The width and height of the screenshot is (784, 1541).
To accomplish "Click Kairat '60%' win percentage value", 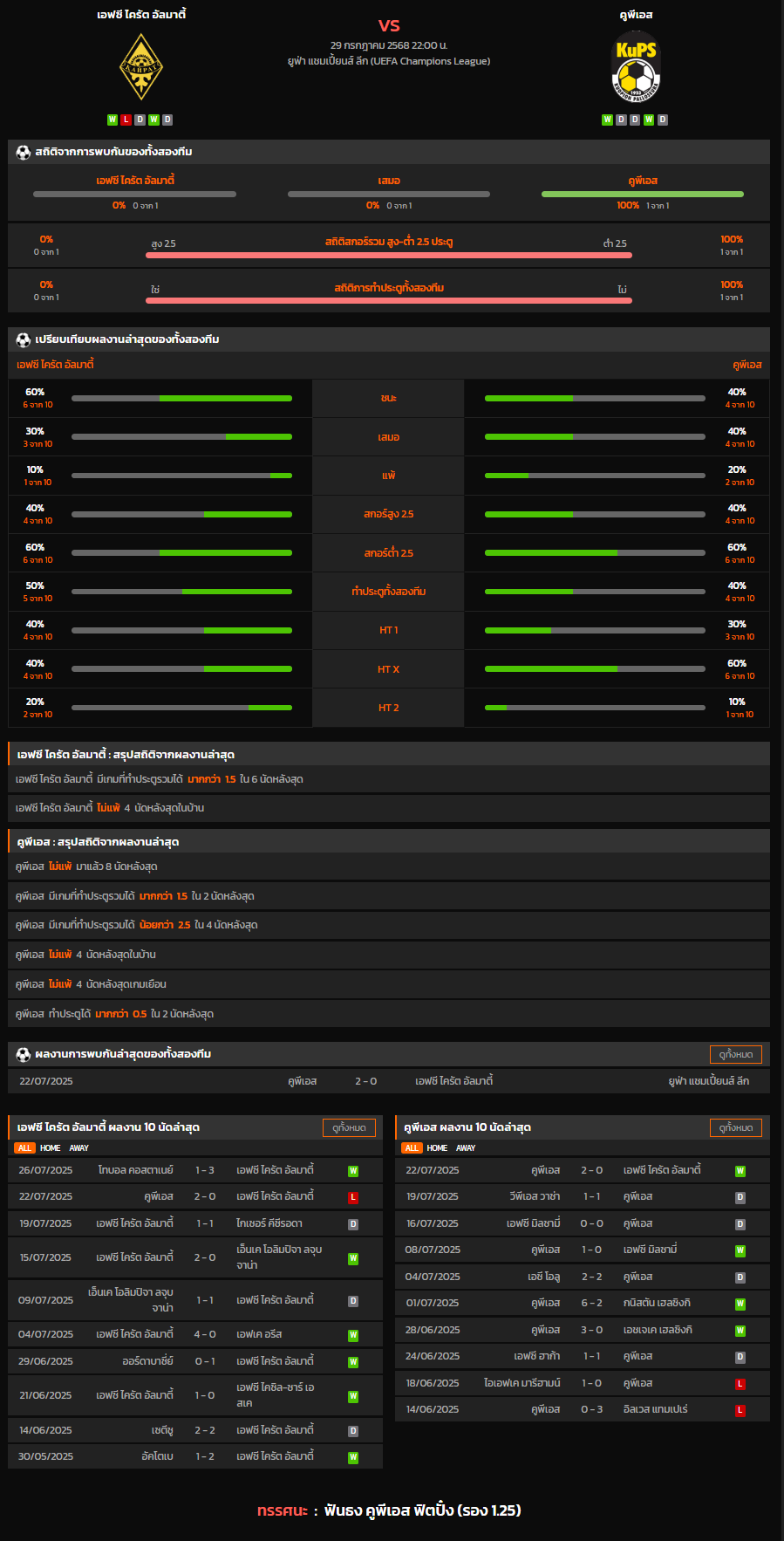I will click(35, 393).
